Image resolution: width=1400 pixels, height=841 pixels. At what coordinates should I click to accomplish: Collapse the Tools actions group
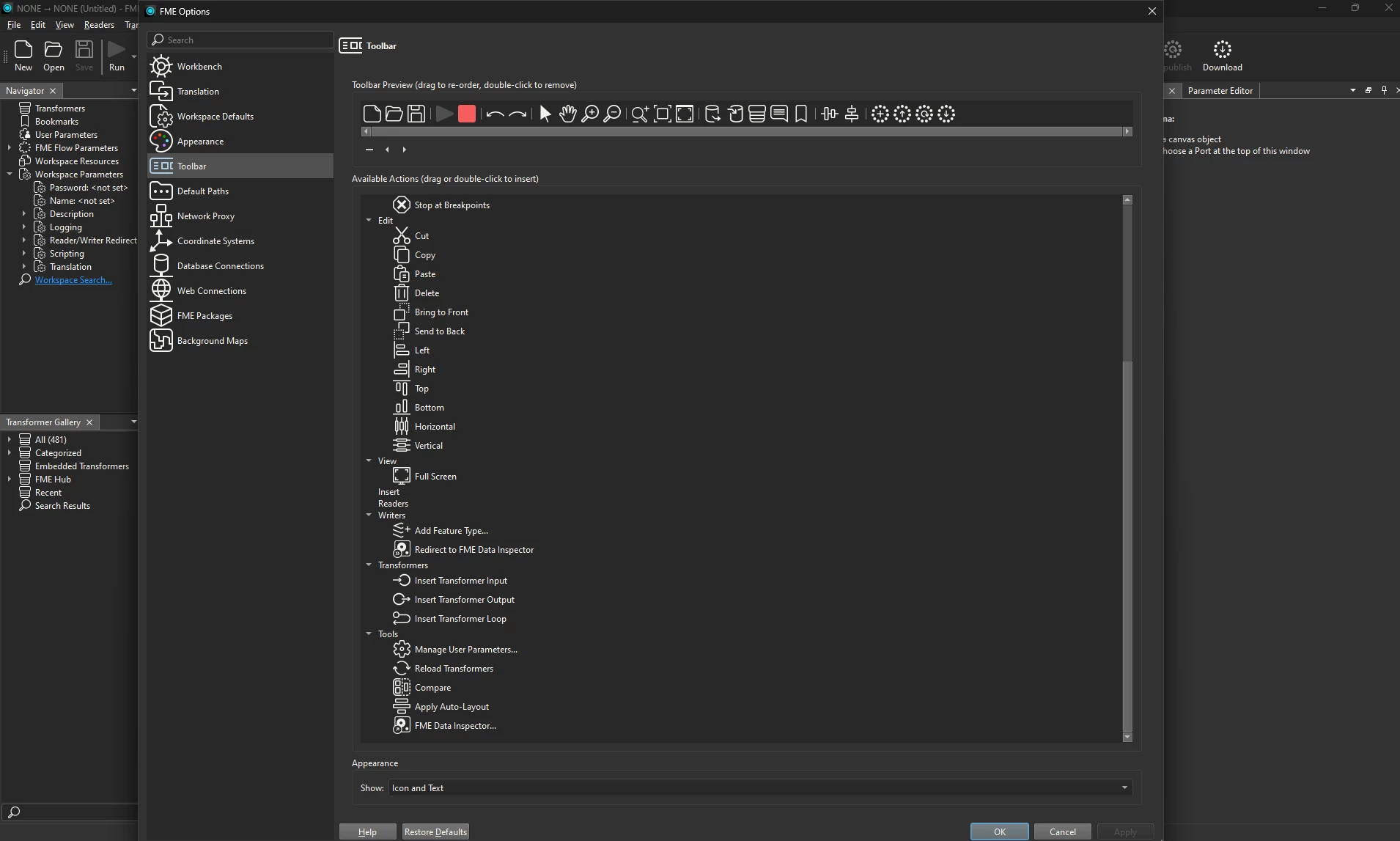coord(369,633)
